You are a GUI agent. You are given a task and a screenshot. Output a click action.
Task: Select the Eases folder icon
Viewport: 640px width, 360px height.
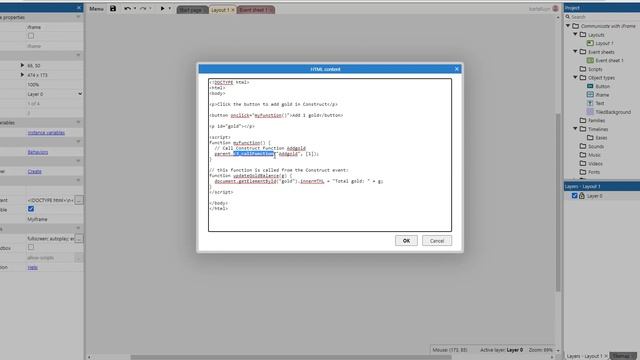[590, 138]
